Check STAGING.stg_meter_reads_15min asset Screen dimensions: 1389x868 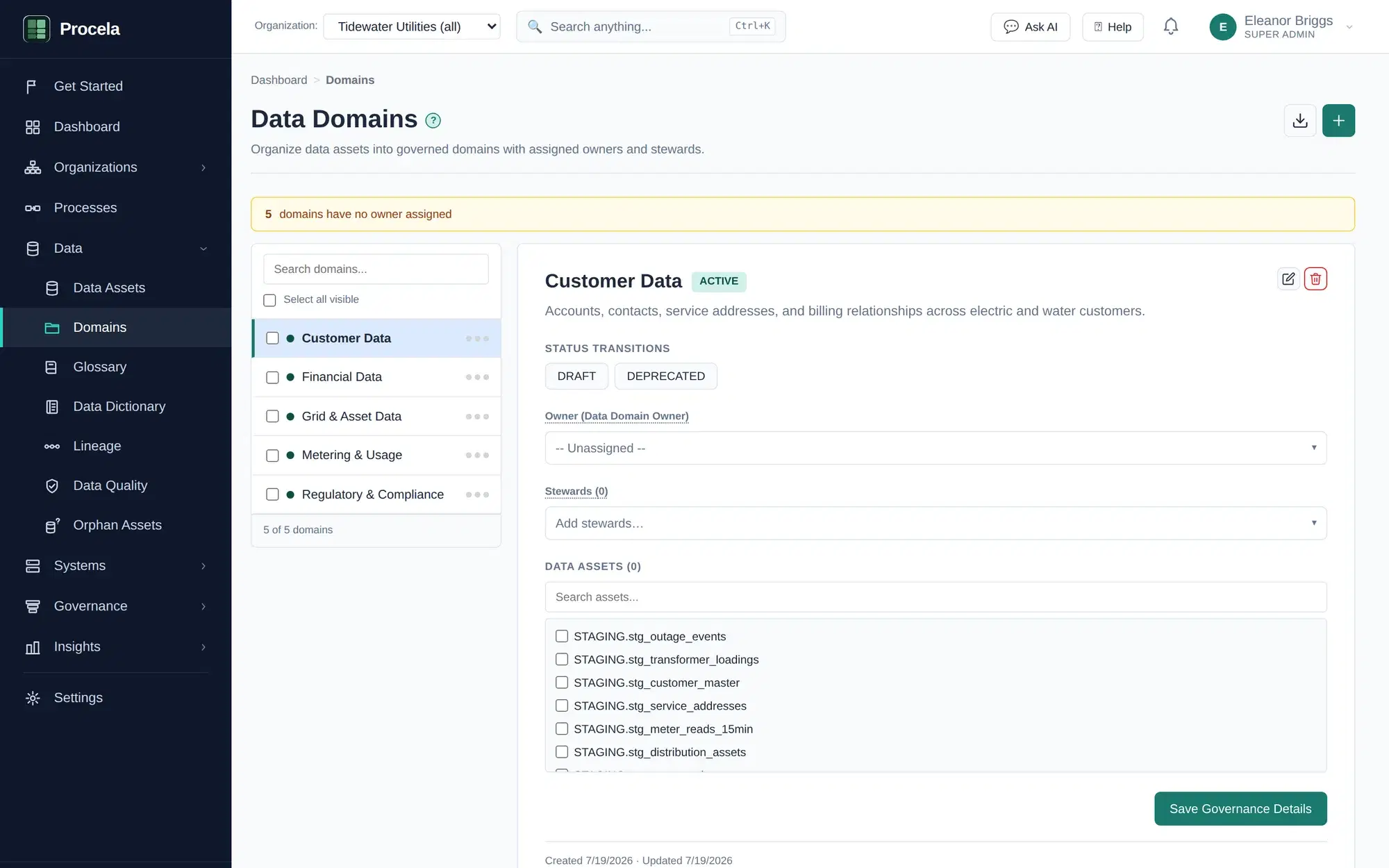[x=562, y=729]
